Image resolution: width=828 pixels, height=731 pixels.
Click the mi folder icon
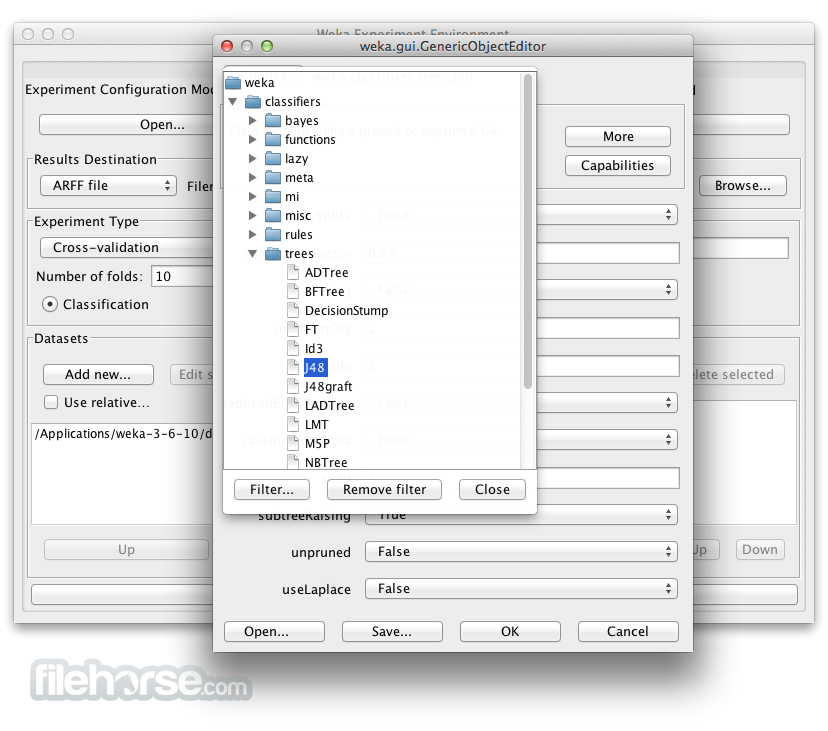pos(273,196)
